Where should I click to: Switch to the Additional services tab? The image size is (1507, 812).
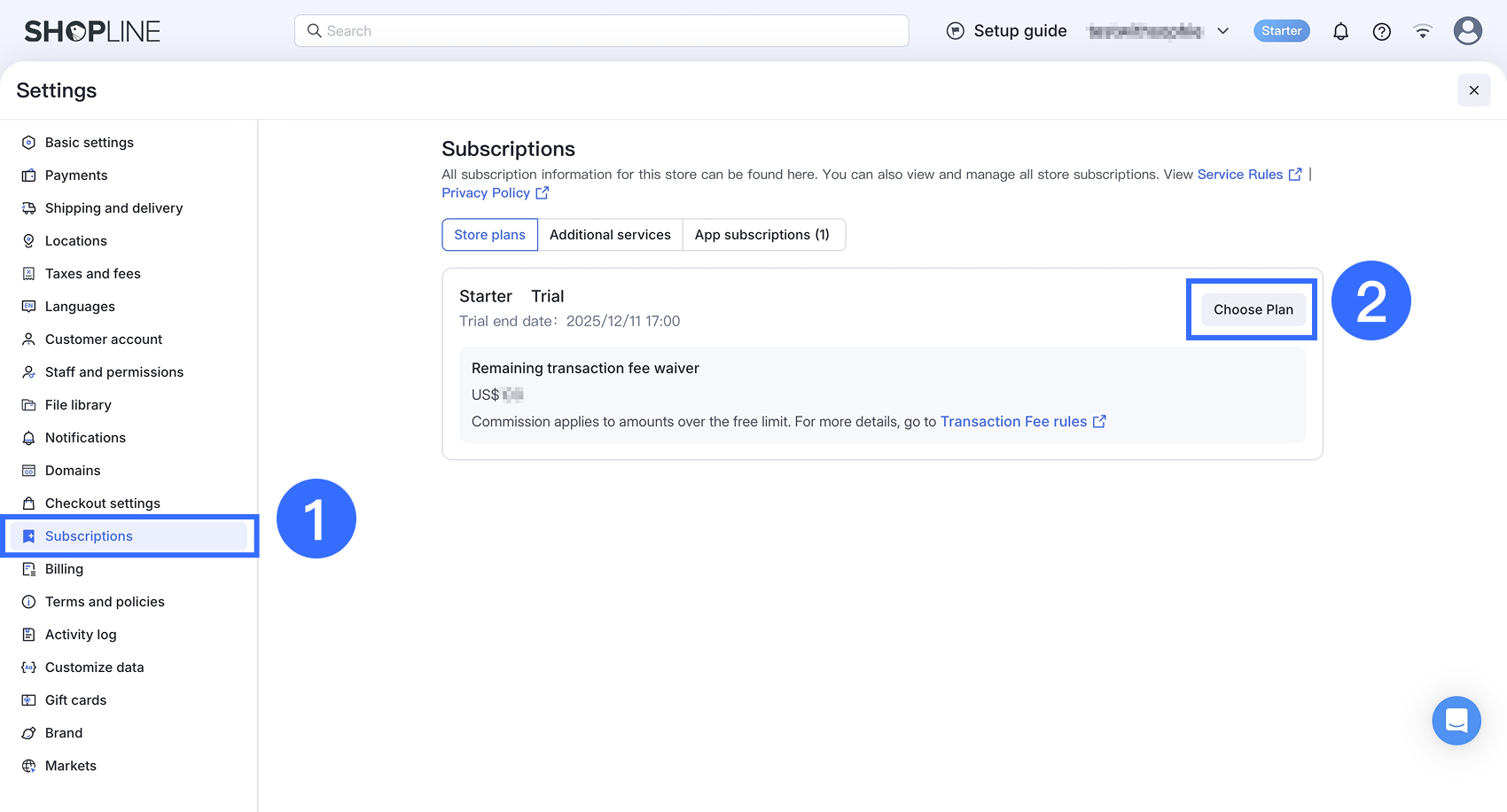point(610,235)
